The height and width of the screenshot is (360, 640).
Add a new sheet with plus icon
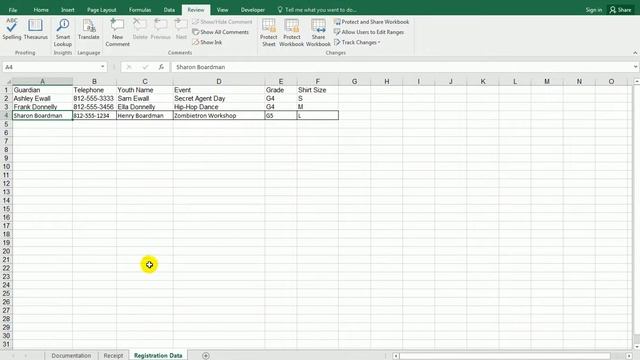click(206, 356)
